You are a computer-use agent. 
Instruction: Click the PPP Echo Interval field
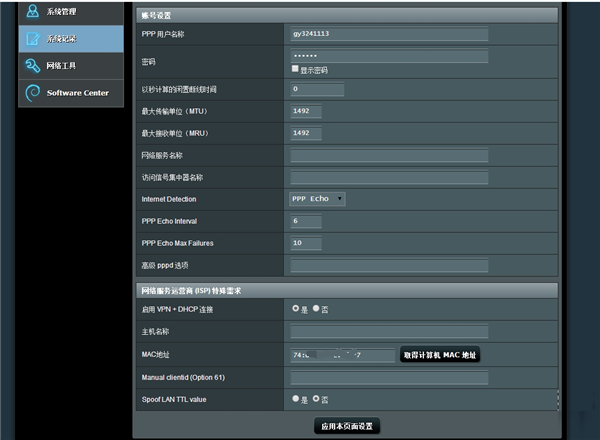click(306, 221)
